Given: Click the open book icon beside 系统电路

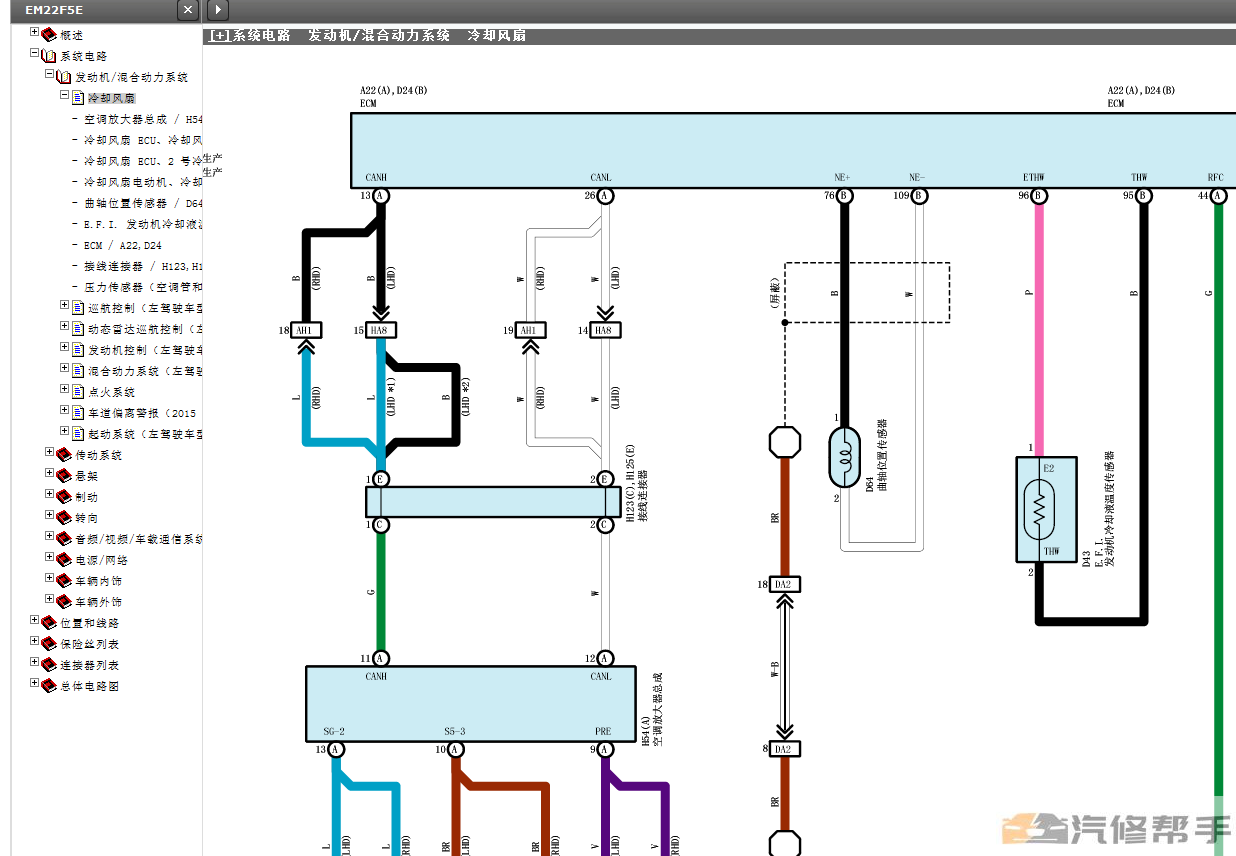Looking at the screenshot, I should (x=49, y=56).
